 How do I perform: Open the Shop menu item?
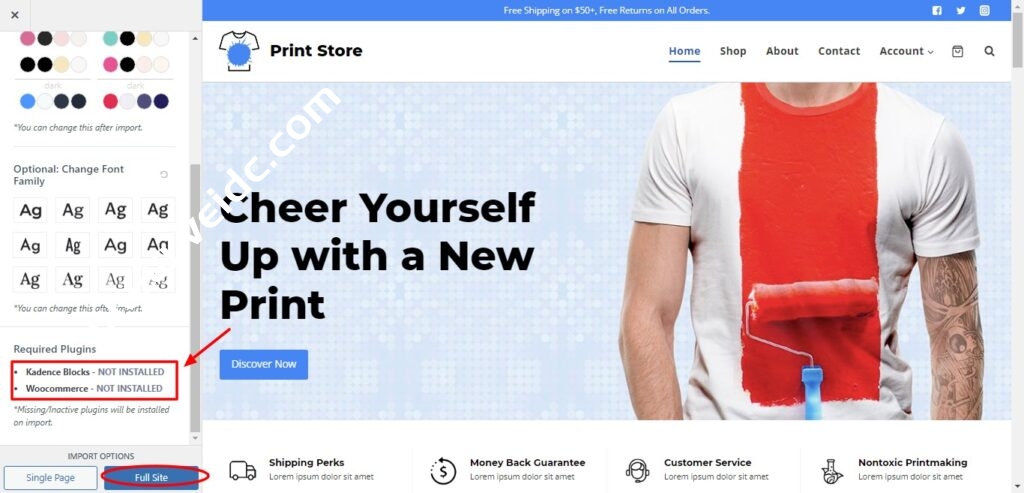tap(733, 51)
